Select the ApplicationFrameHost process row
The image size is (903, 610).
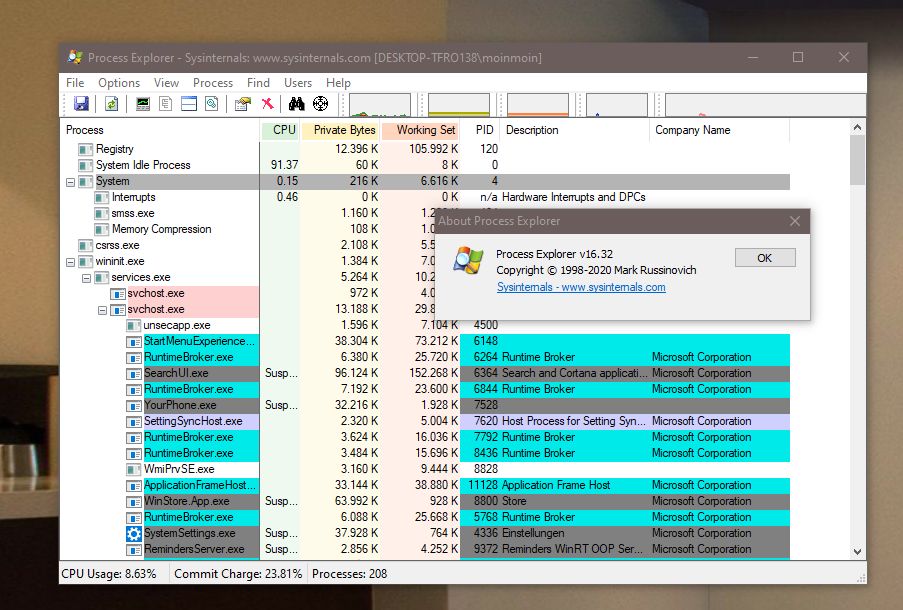coord(425,486)
